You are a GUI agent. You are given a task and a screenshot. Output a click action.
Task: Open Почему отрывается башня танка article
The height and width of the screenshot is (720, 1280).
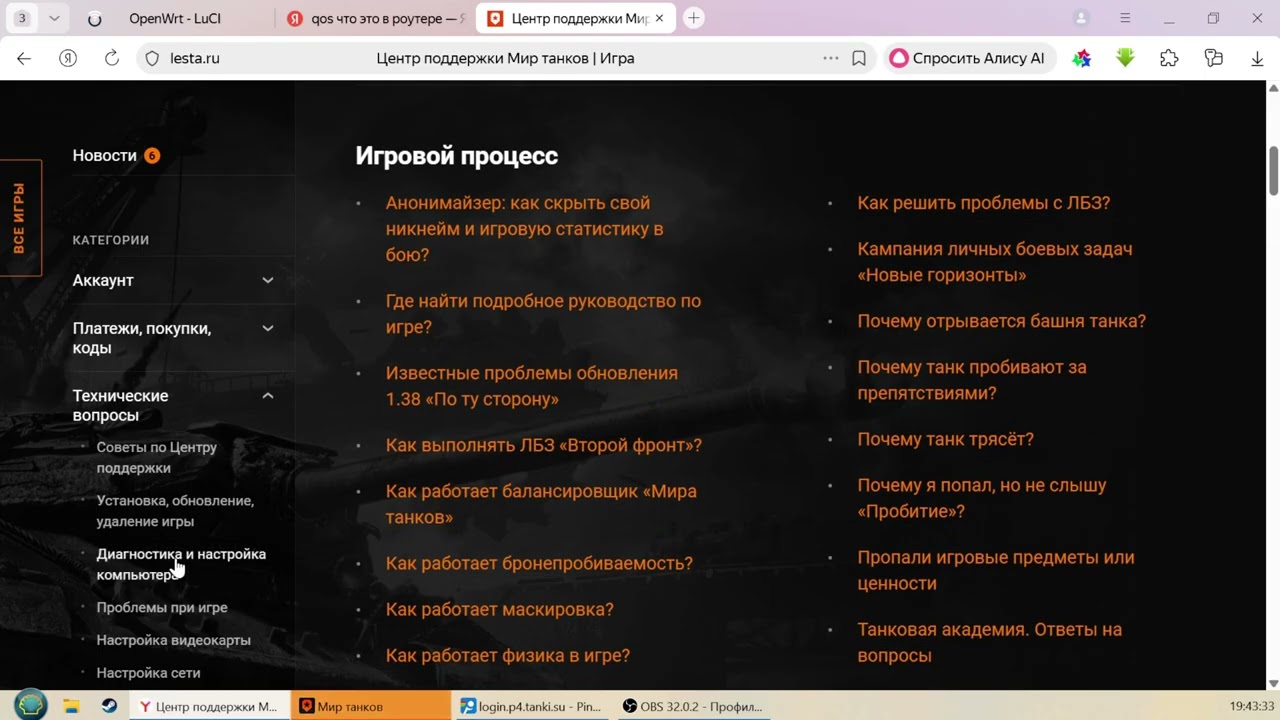point(1002,321)
